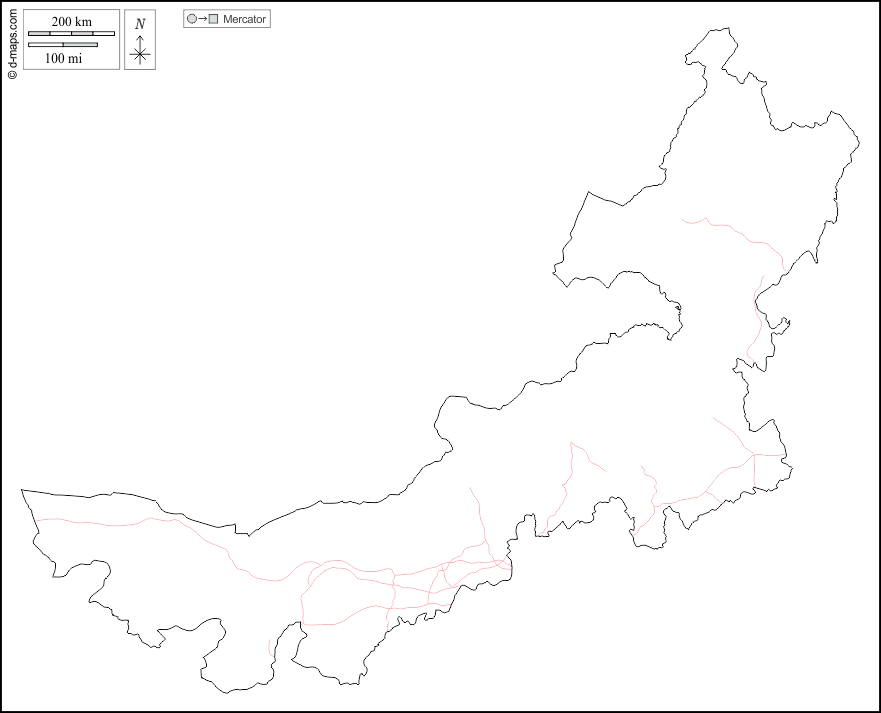The height and width of the screenshot is (713, 881).
Task: Click the northernmost tip of the region outline
Action: pos(718,30)
